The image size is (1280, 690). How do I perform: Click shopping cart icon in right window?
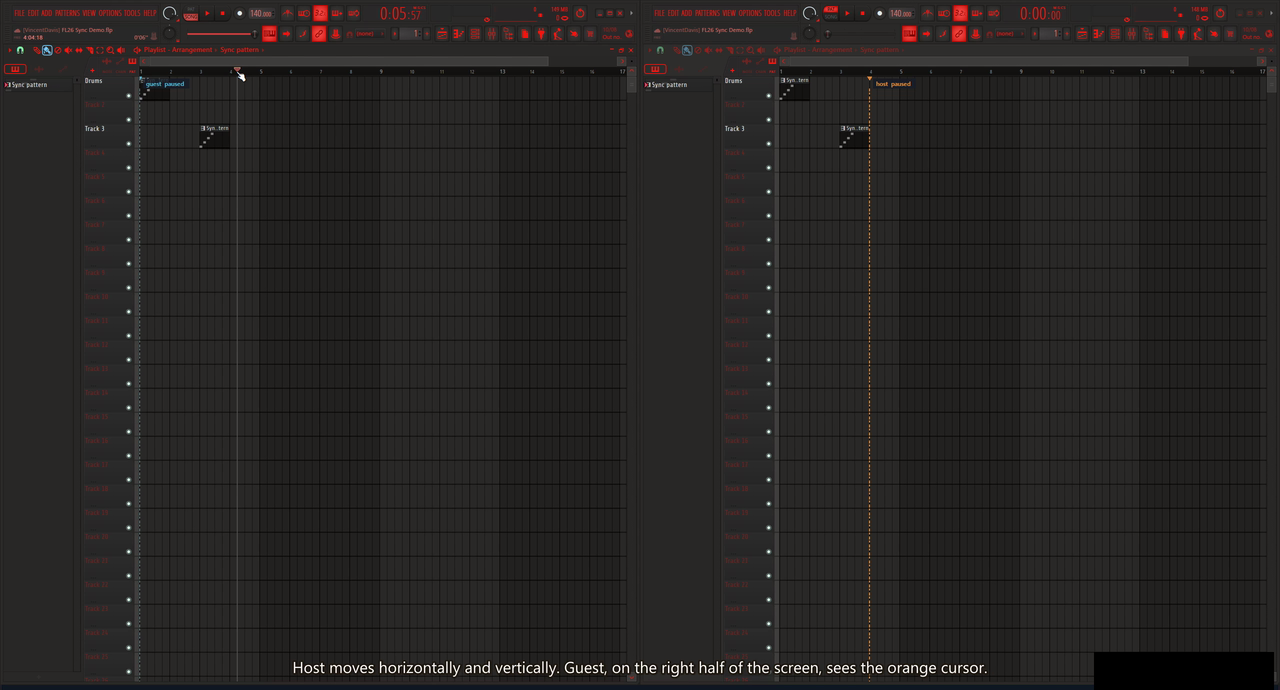tap(1230, 34)
